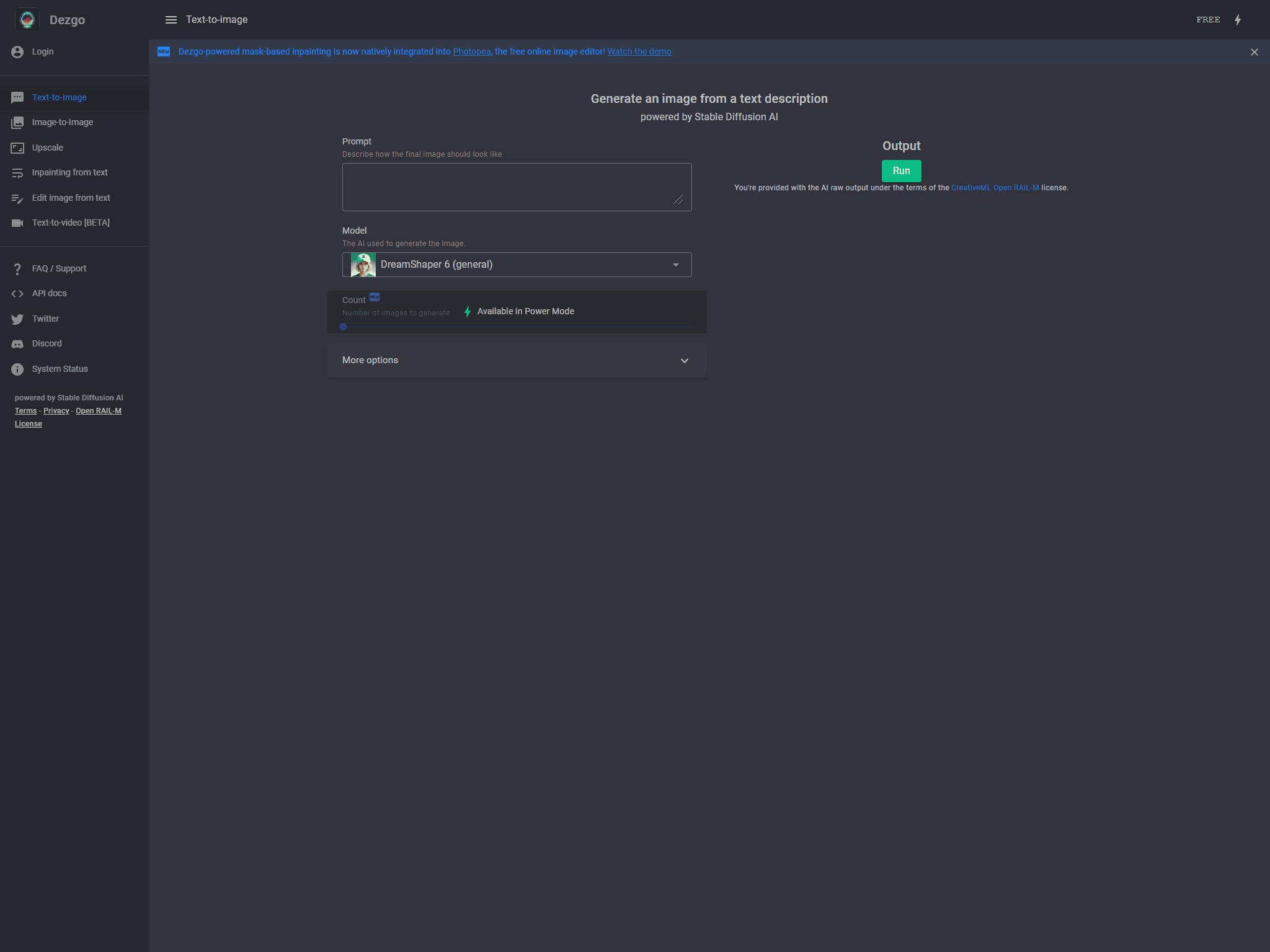Click Available in Power Mode text
The height and width of the screenshot is (952, 1270).
click(526, 312)
